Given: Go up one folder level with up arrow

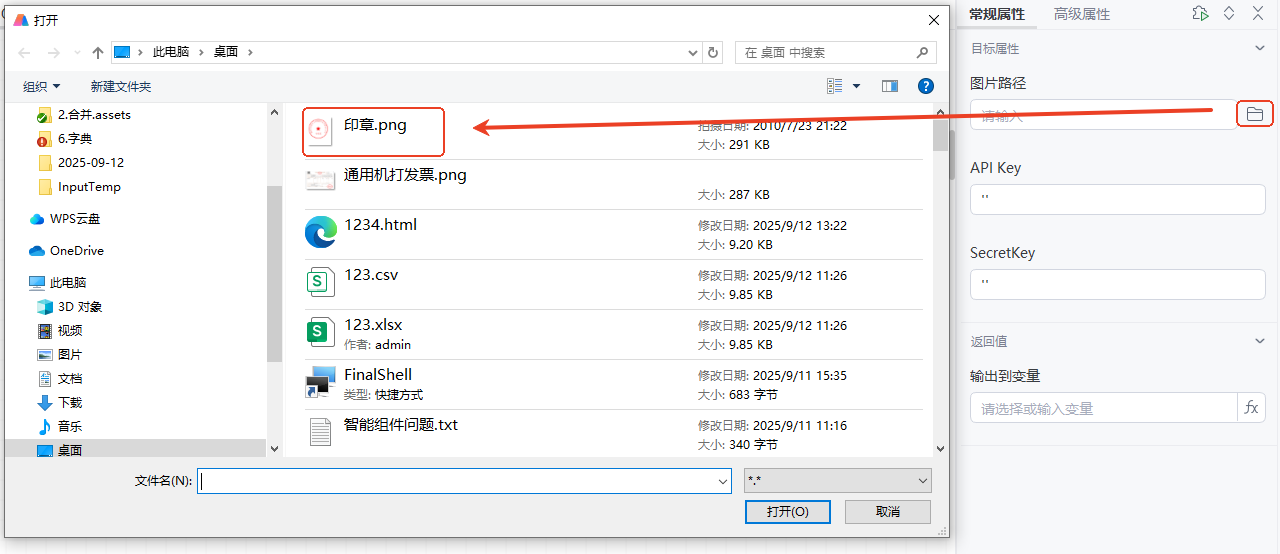Looking at the screenshot, I should point(97,52).
